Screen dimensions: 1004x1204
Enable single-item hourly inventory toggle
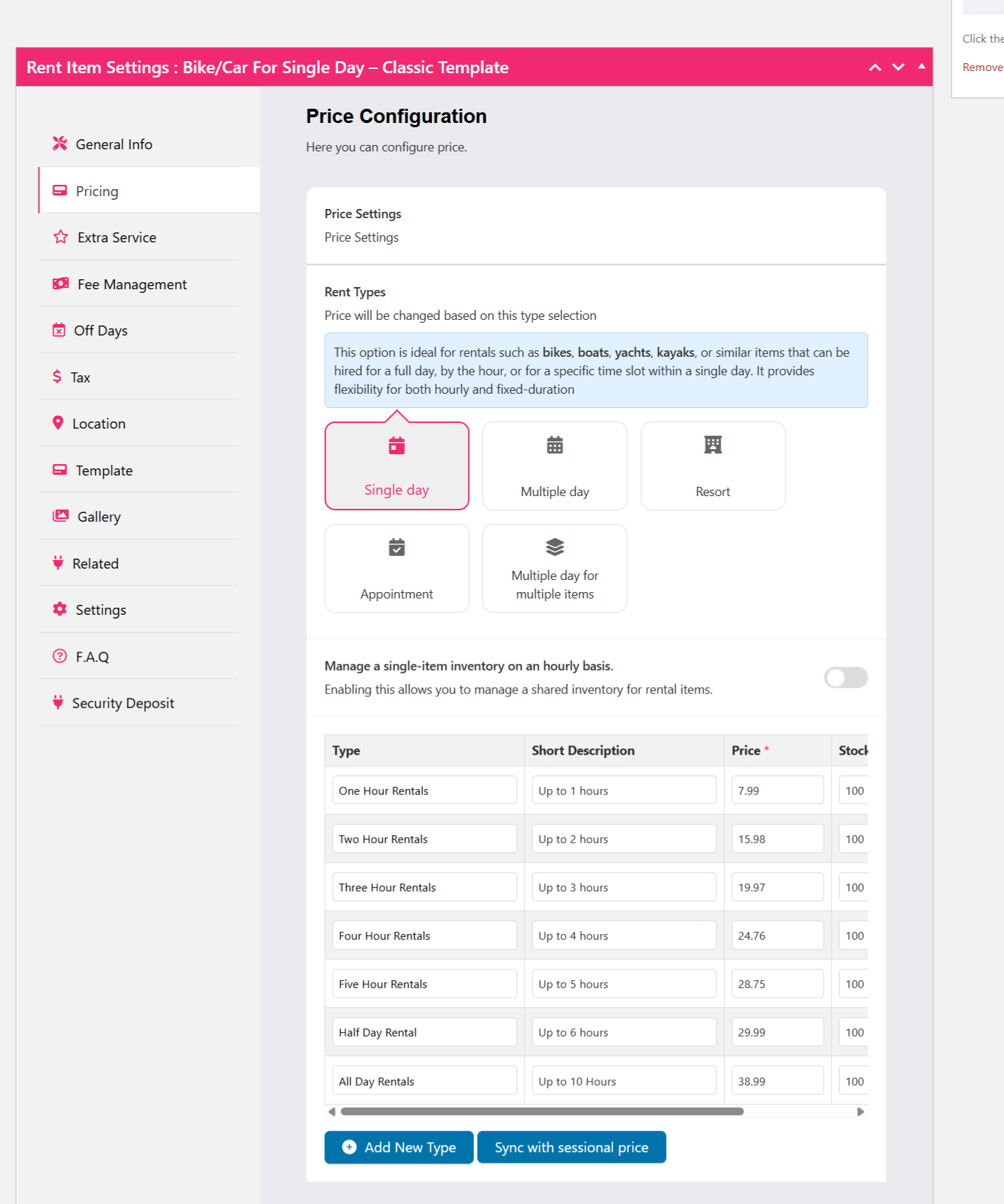click(x=845, y=677)
